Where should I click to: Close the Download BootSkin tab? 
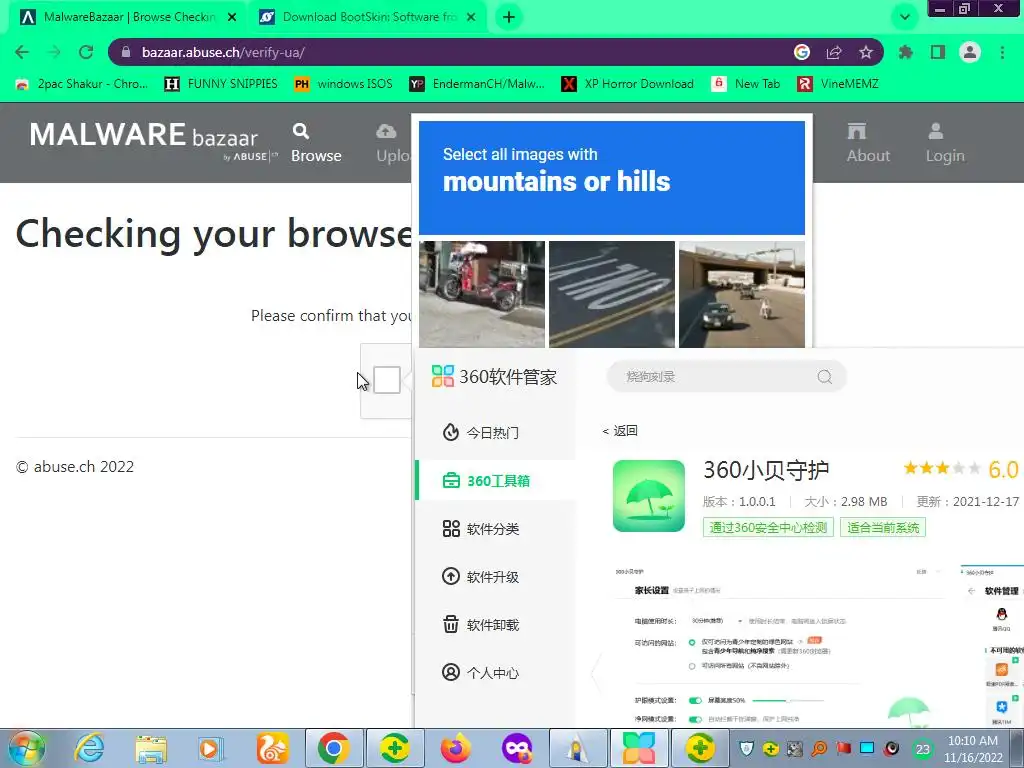coord(472,18)
